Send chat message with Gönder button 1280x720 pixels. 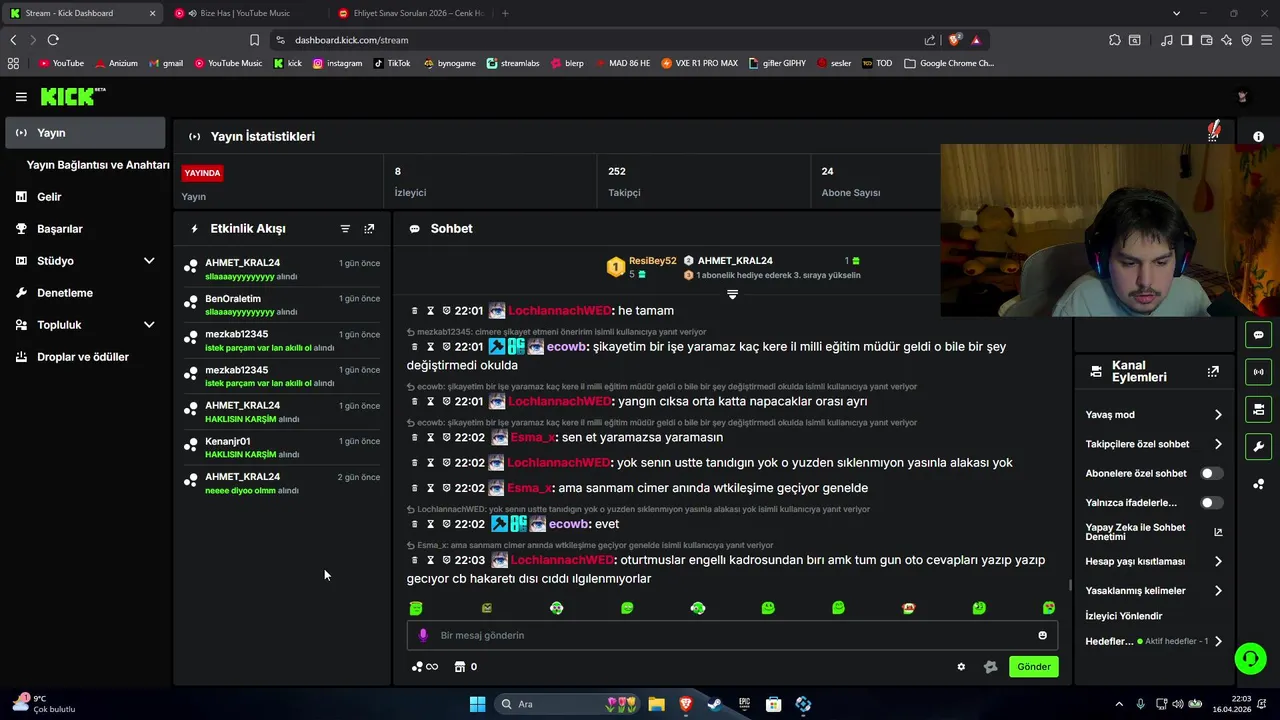[x=1033, y=667]
